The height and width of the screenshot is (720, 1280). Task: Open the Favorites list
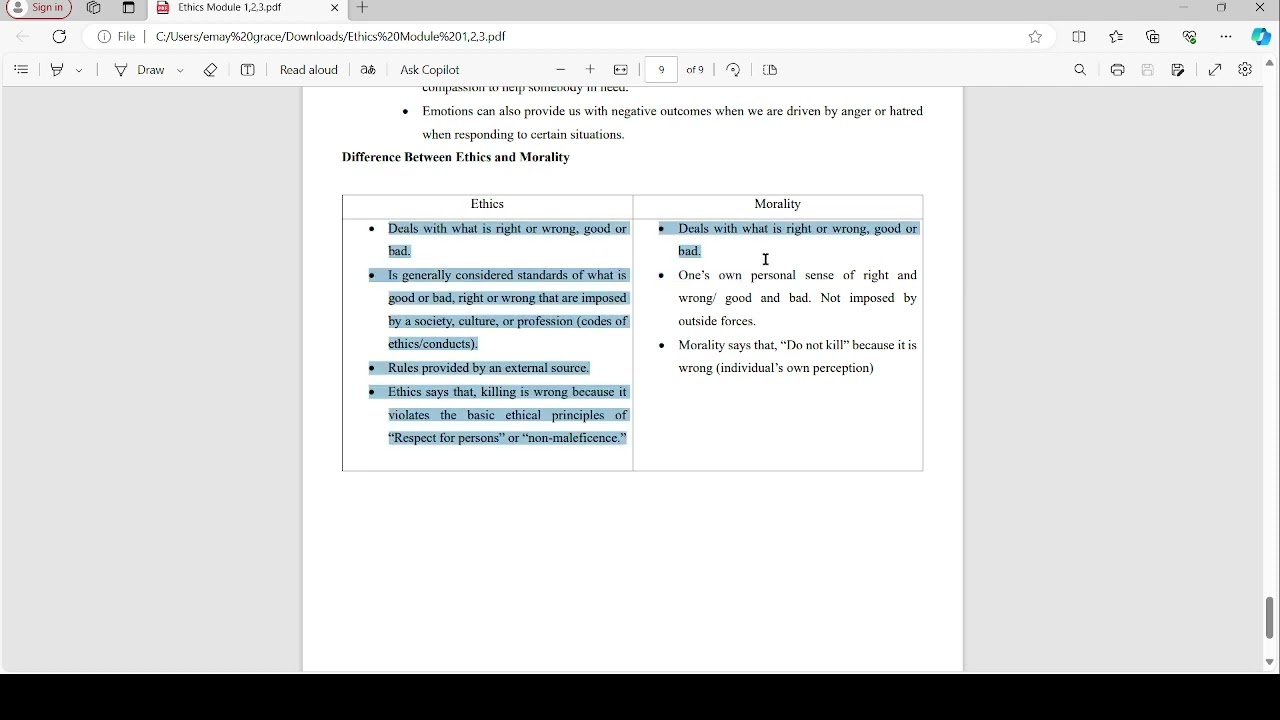click(x=1116, y=37)
